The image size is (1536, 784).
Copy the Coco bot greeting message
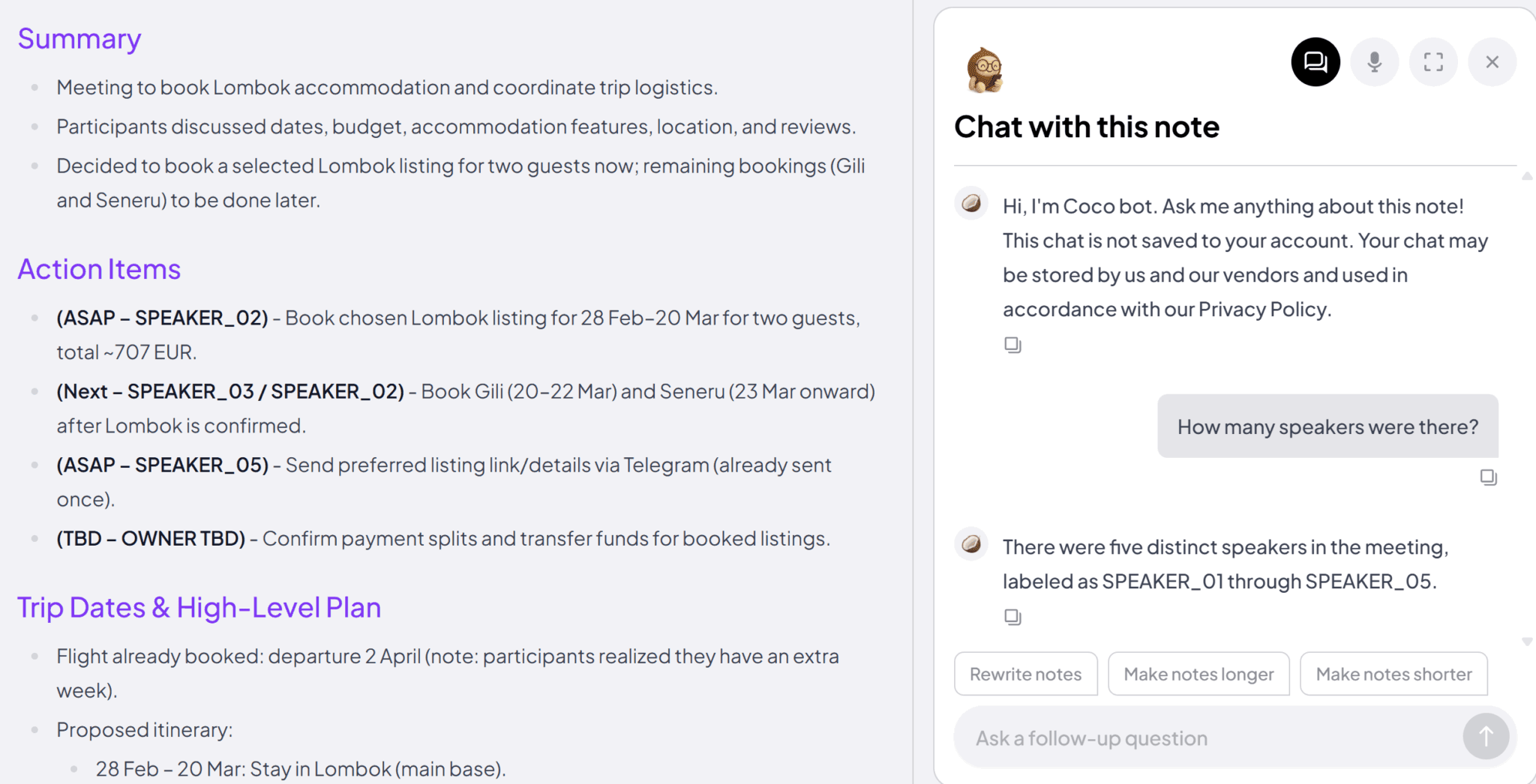[x=1012, y=345]
